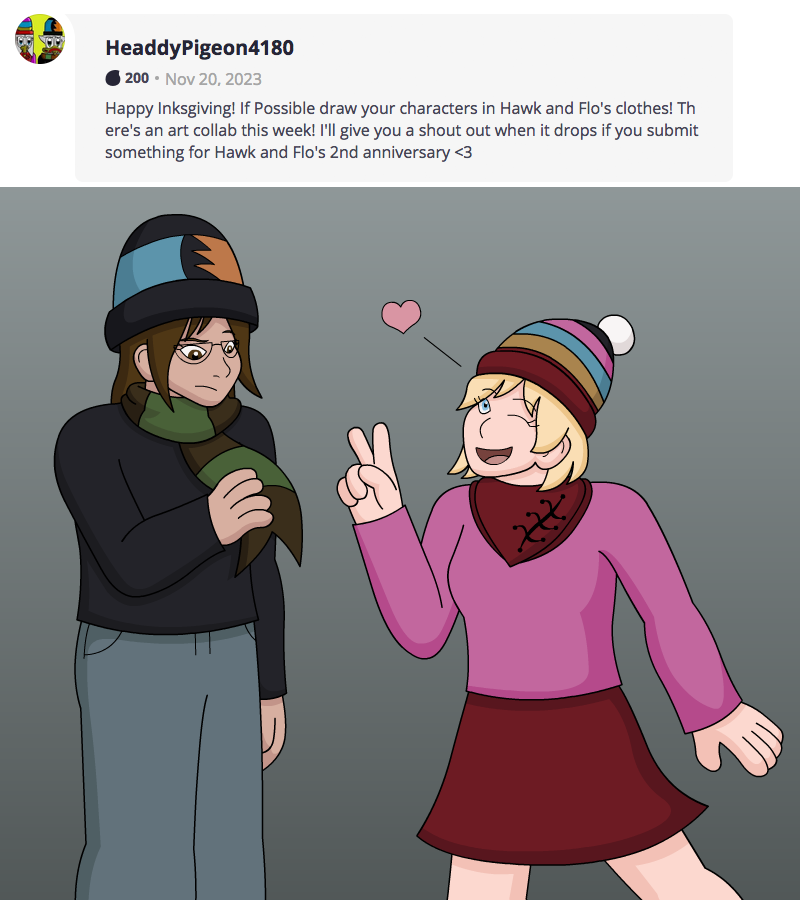Click the ink drop icon

113,78
